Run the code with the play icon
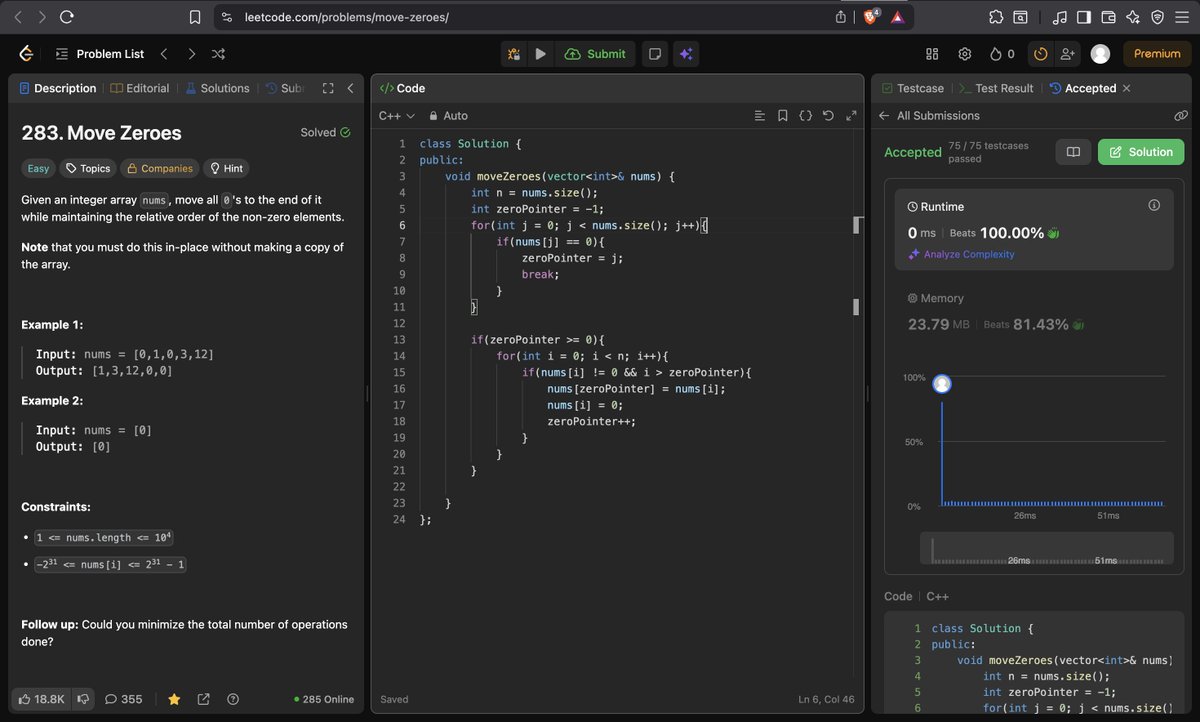The image size is (1200, 722). [x=540, y=53]
